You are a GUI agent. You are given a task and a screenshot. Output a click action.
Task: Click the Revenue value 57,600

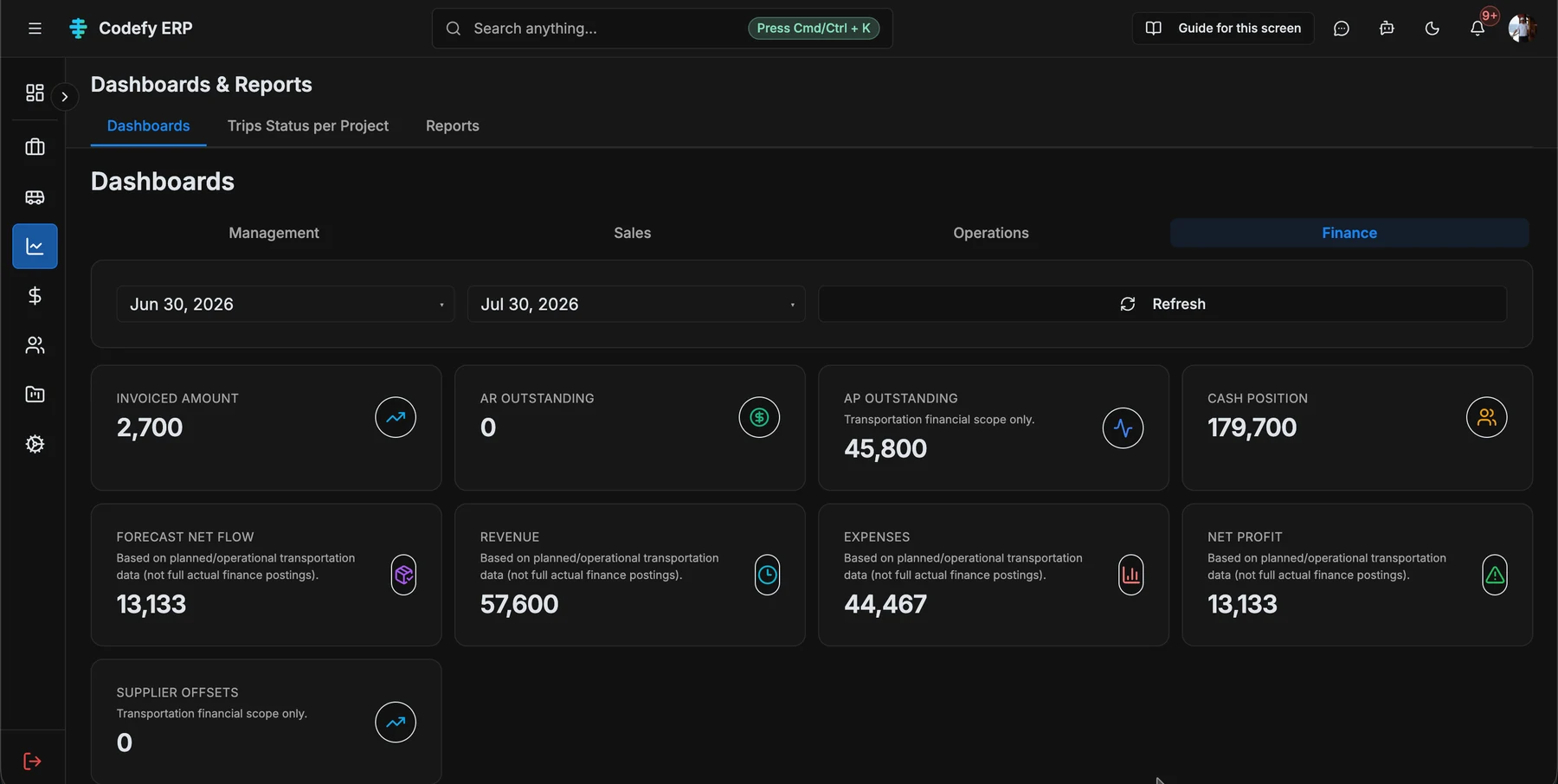point(519,604)
